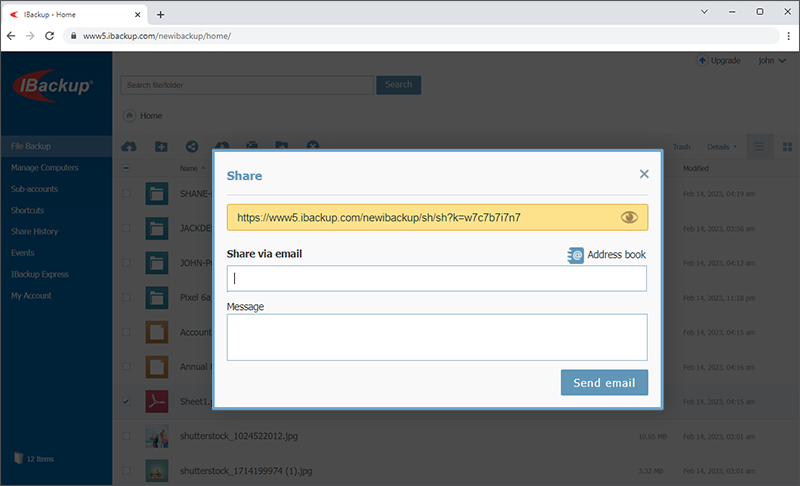Screen dimensions: 800x486
Task: Tick the first shutterstock image checkbox
Action: click(x=126, y=436)
